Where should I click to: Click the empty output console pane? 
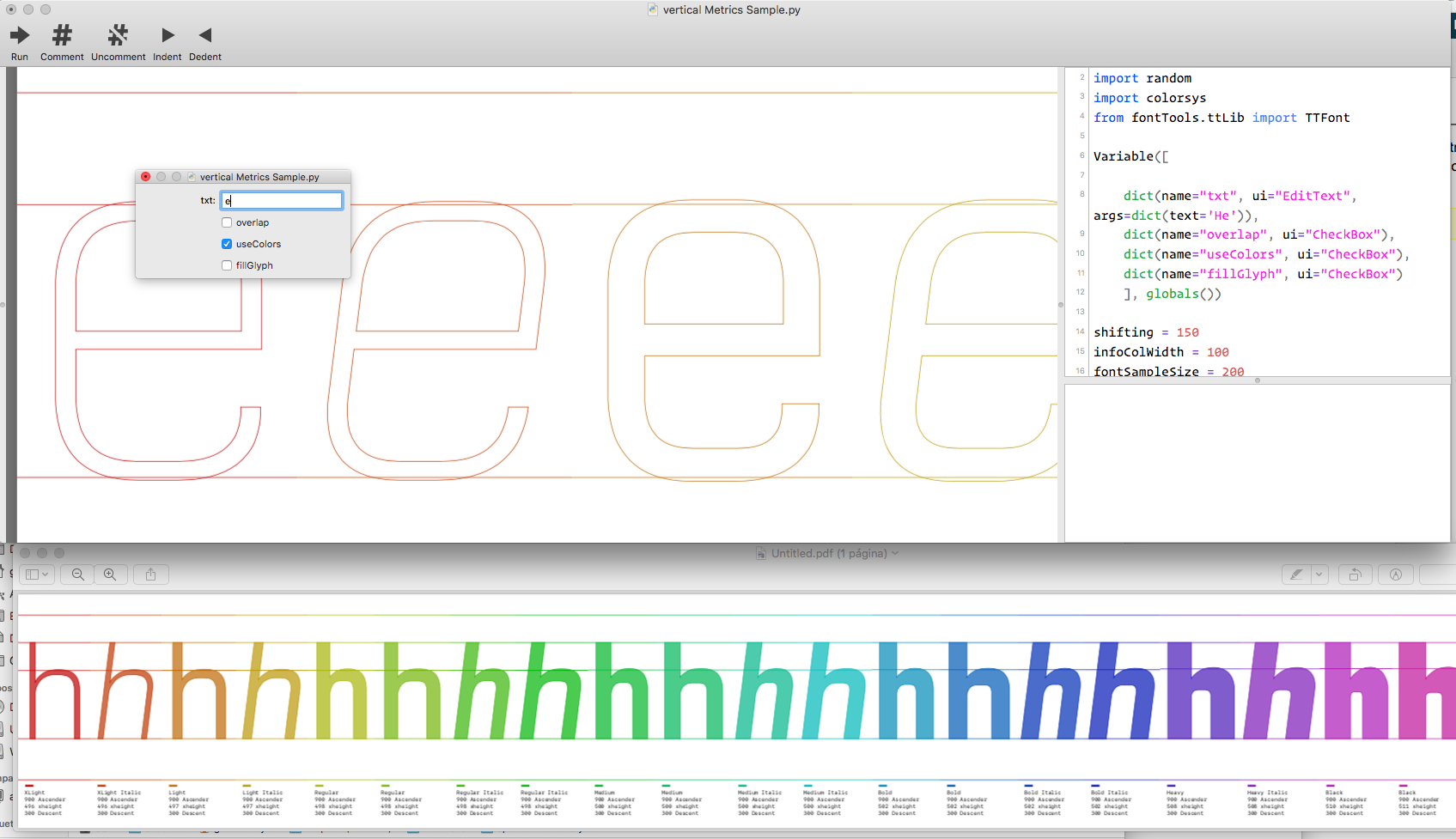click(1258, 463)
